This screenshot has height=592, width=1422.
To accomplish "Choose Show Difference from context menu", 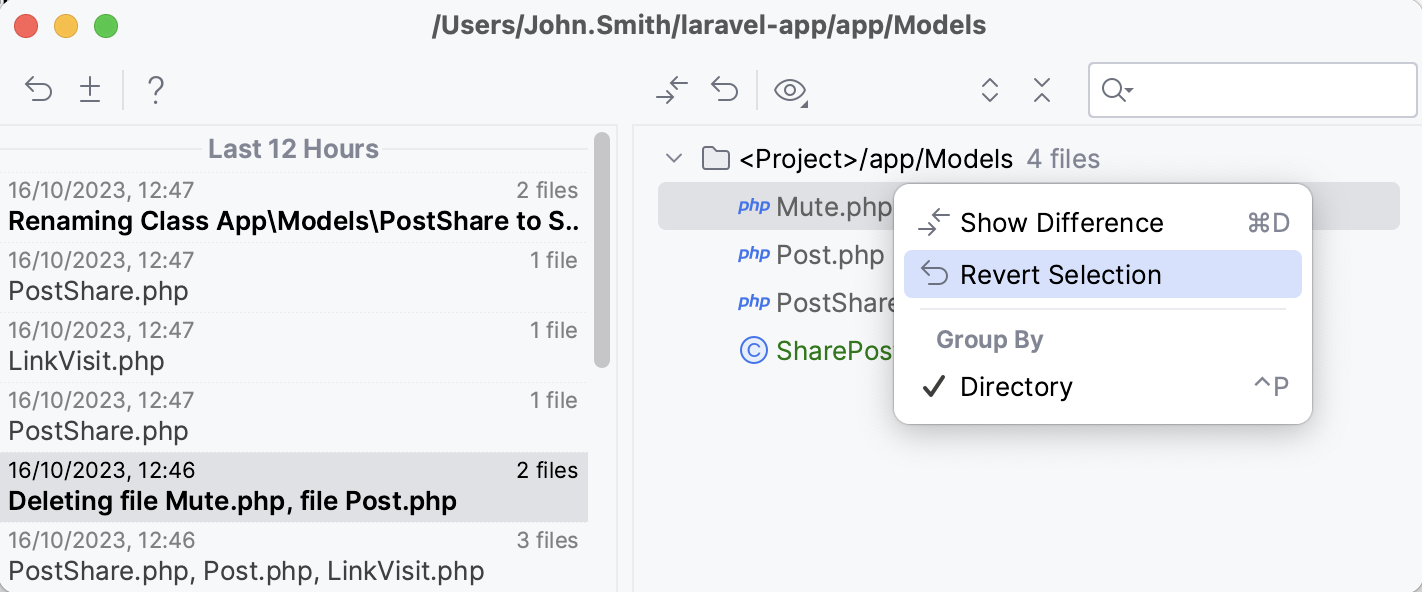I will [x=1061, y=223].
